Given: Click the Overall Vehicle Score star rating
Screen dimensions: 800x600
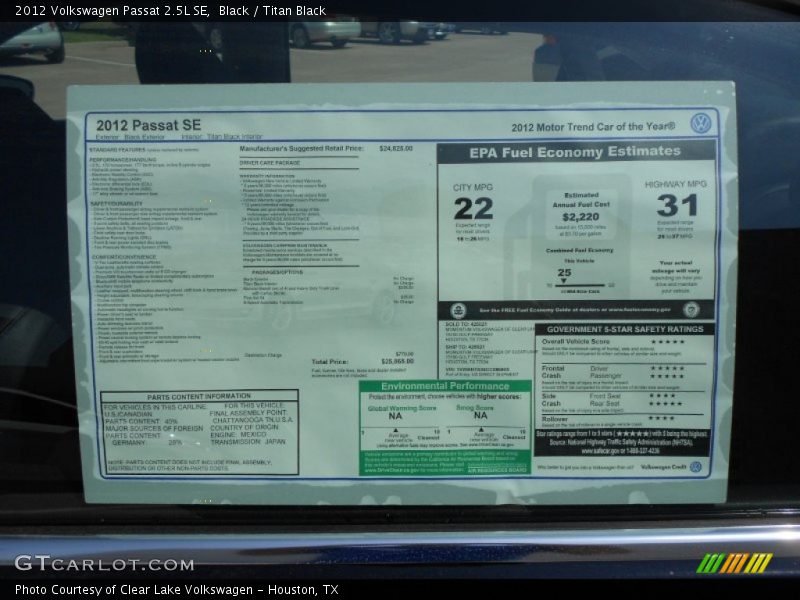Looking at the screenshot, I should coord(668,342).
